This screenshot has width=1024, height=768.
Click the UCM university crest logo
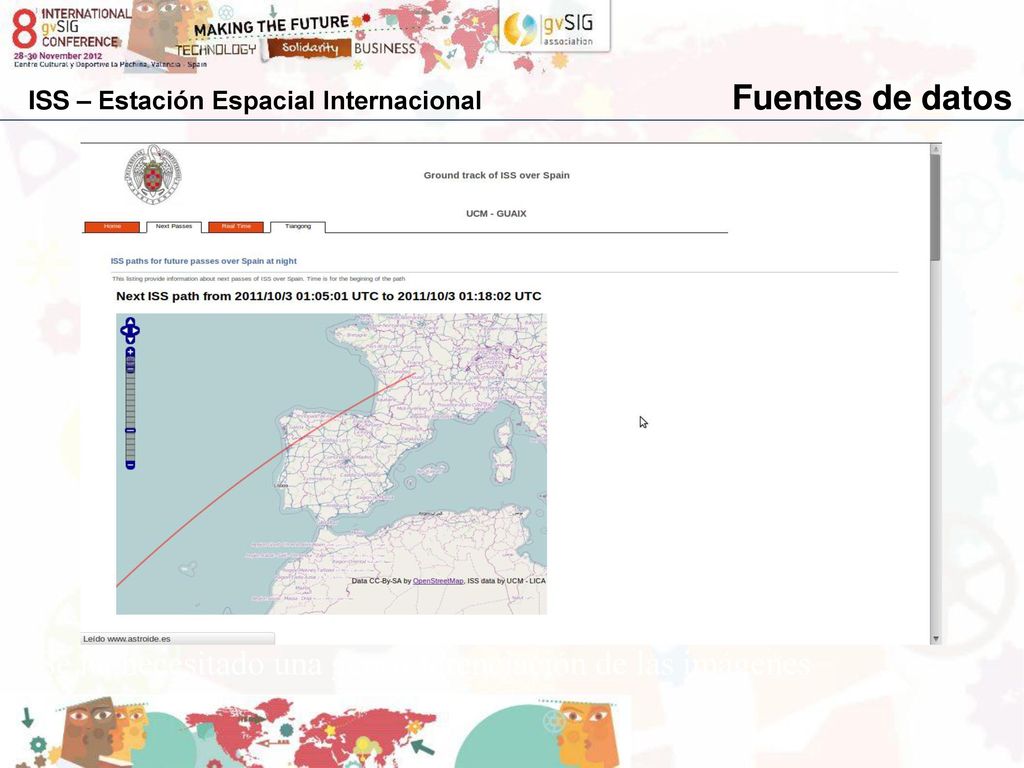click(153, 174)
